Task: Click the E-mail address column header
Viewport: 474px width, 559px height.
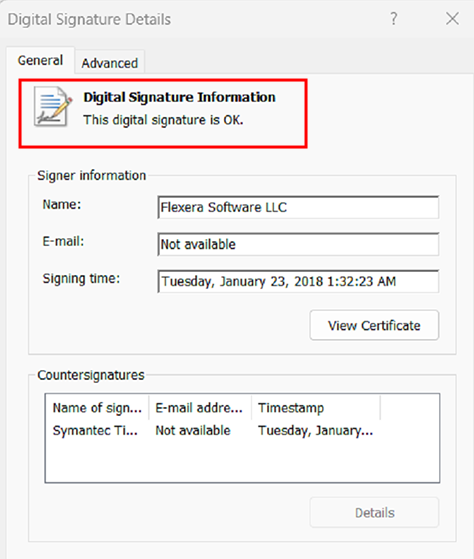Action: click(x=200, y=408)
